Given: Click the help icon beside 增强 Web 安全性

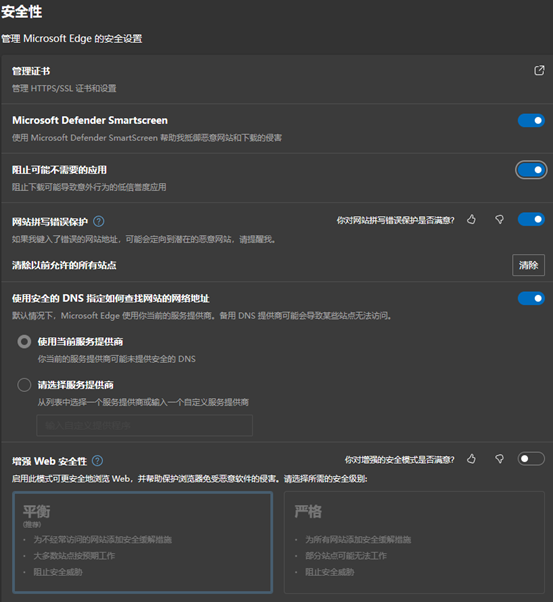Looking at the screenshot, I should click(x=98, y=461).
